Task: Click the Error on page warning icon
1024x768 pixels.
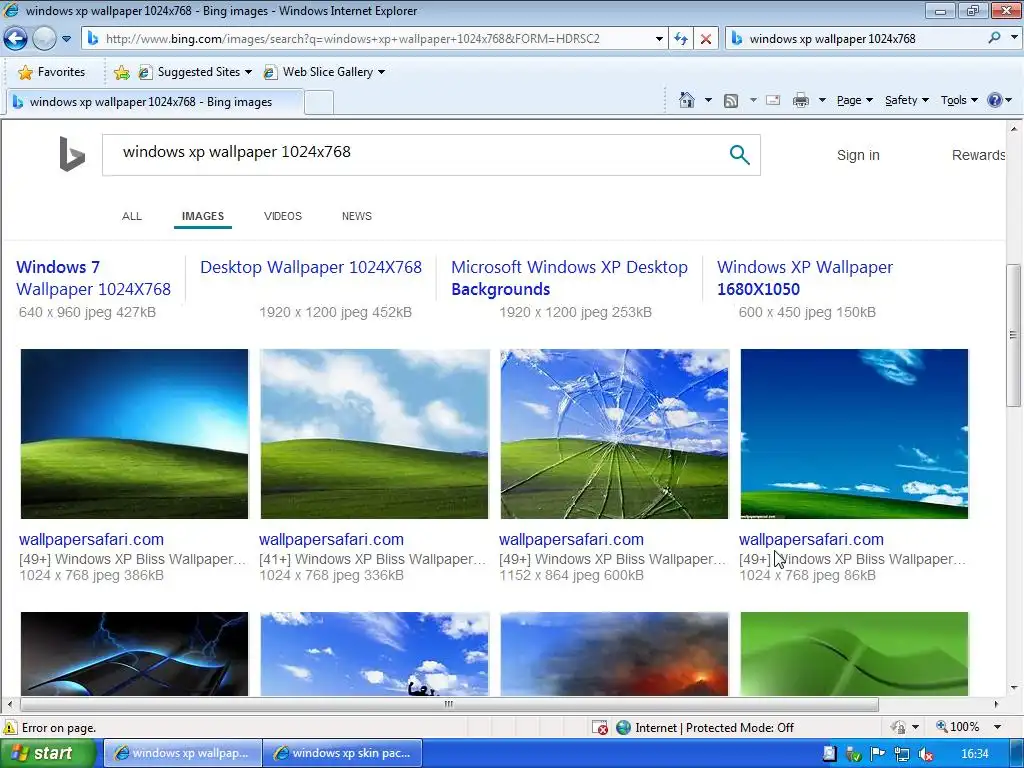Action: click(x=10, y=728)
